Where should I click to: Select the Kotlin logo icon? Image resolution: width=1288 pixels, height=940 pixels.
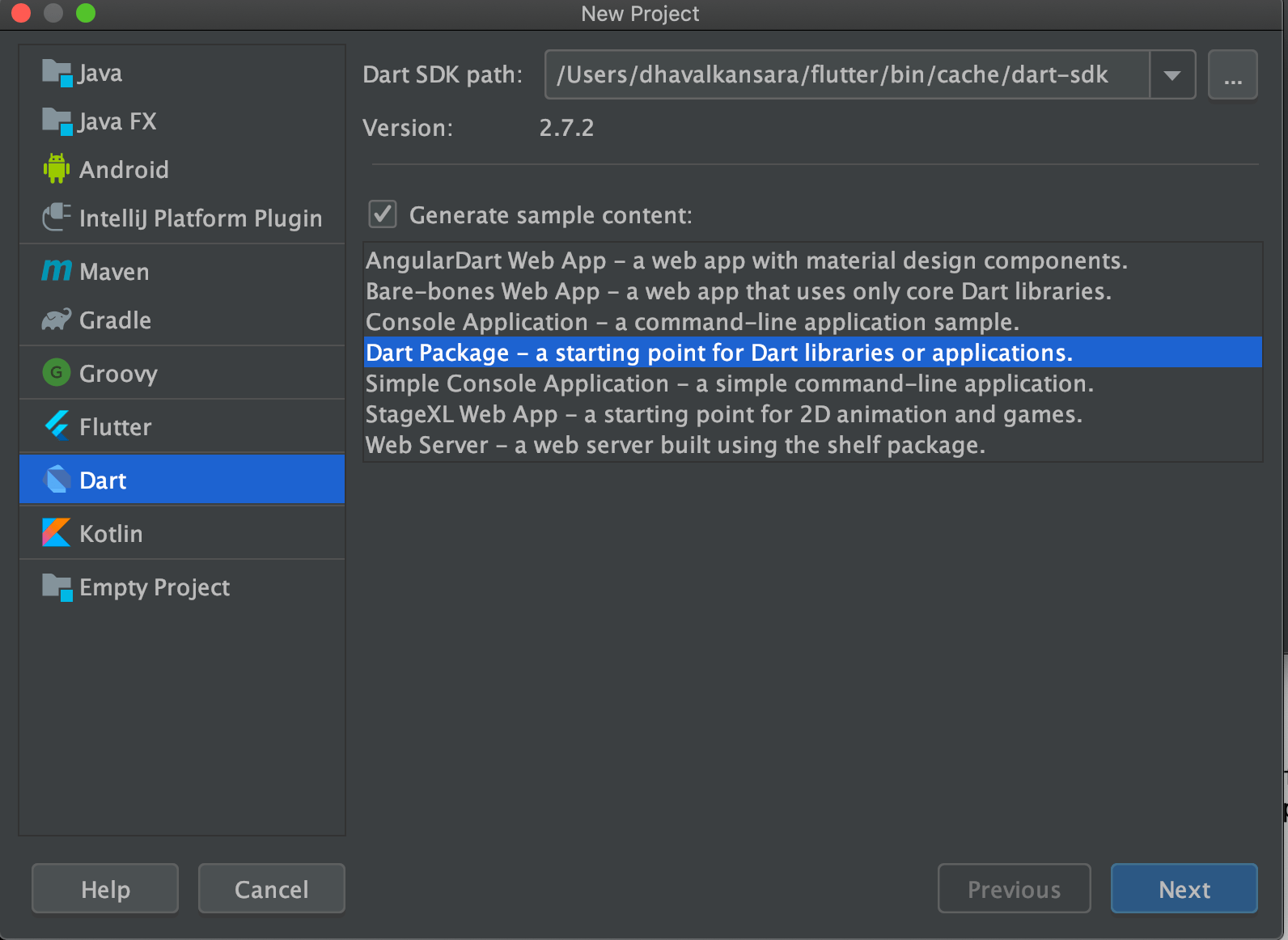57,533
